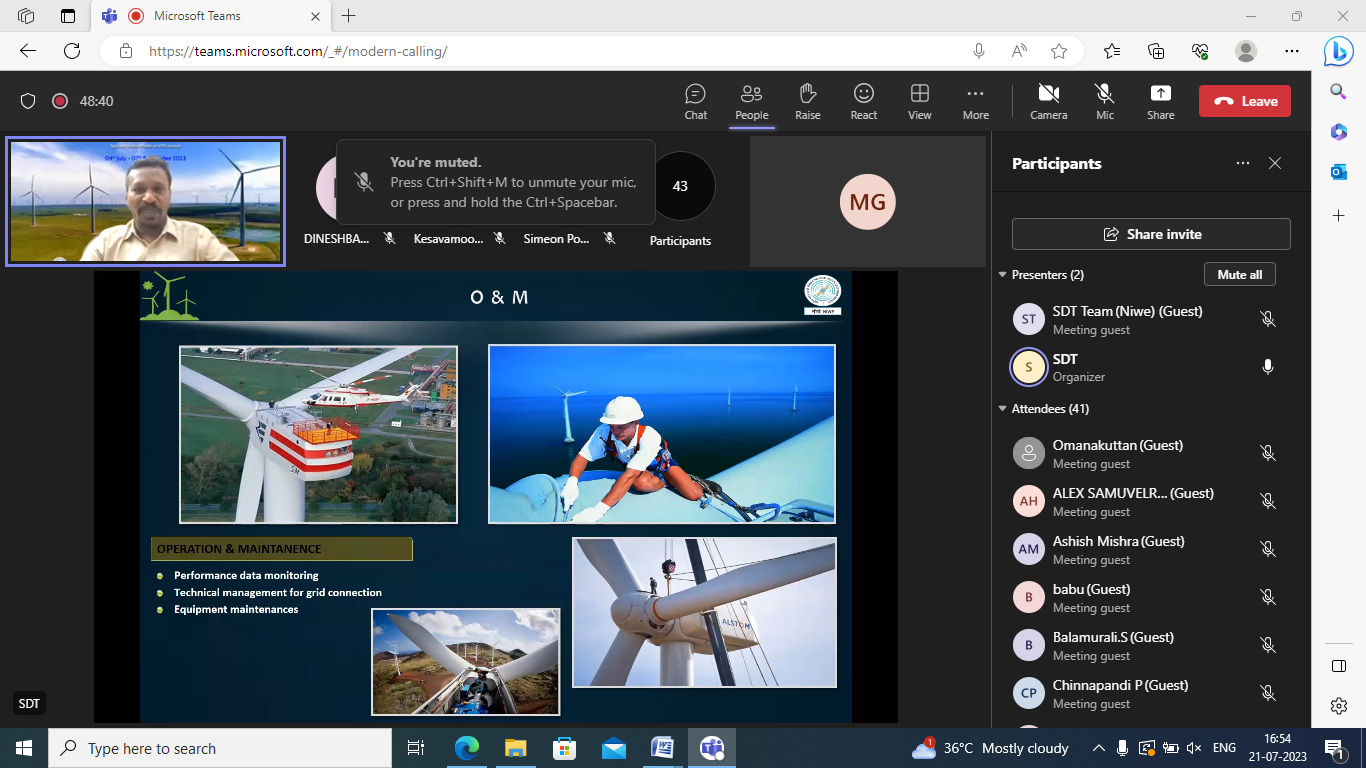The image size is (1366, 768).
Task: Open the View layout options
Action: click(919, 101)
